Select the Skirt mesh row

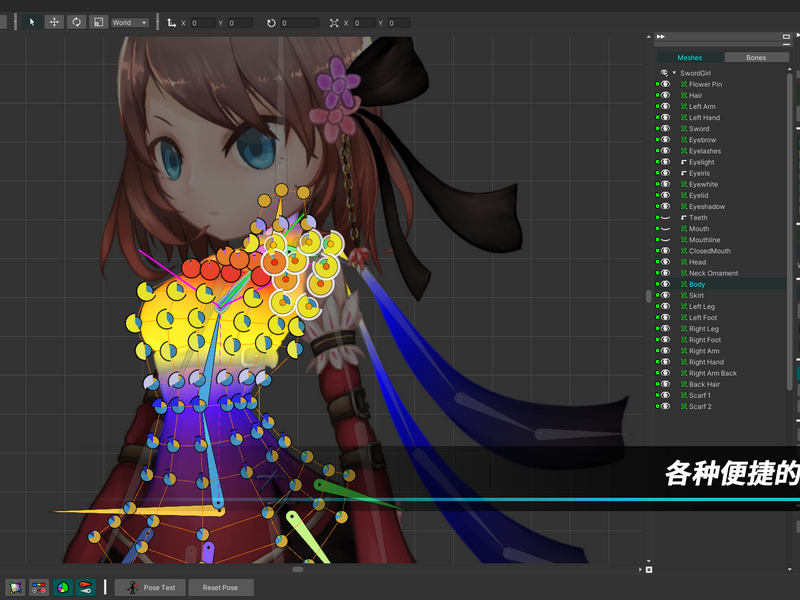click(x=721, y=295)
